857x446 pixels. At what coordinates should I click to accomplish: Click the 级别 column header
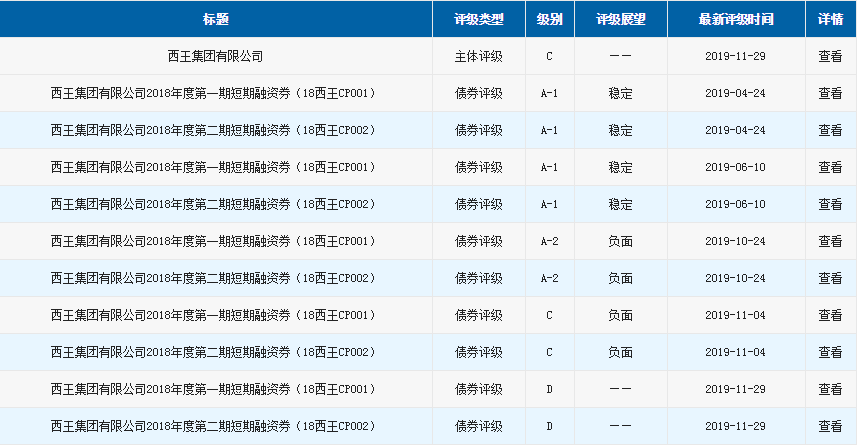pos(549,19)
